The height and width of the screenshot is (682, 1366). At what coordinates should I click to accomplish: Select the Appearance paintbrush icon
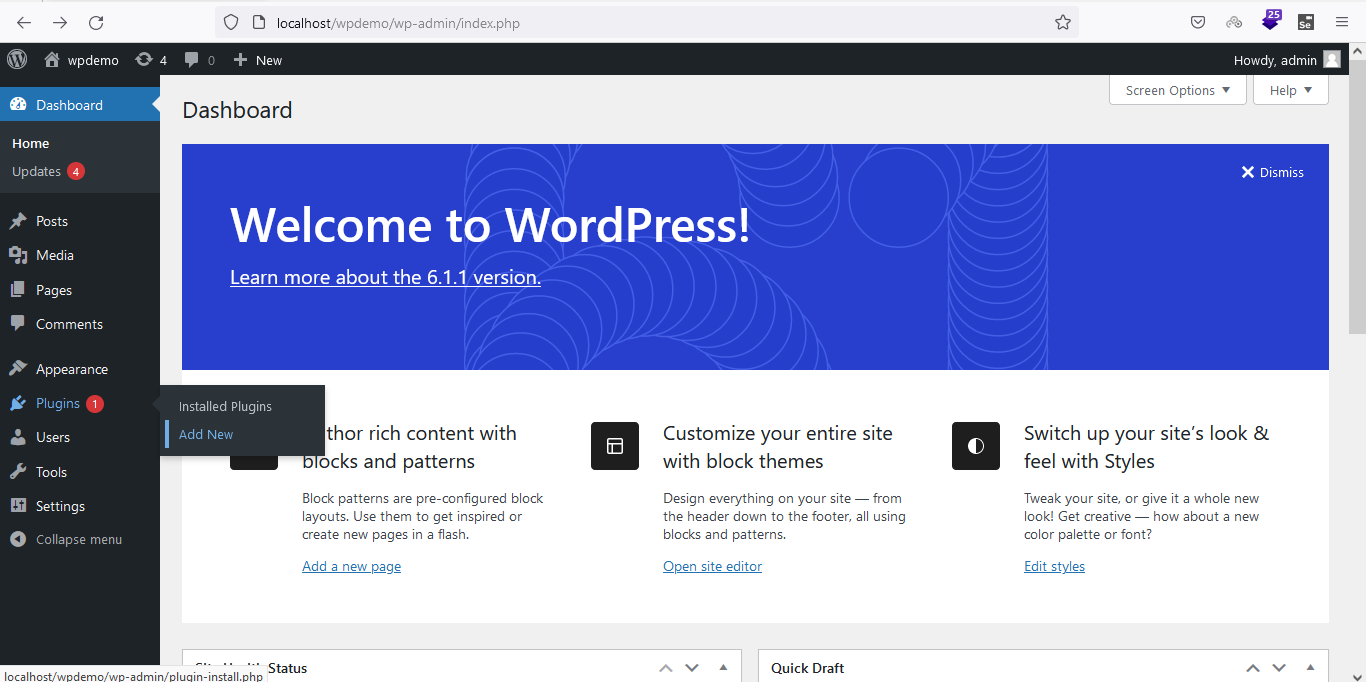17,369
